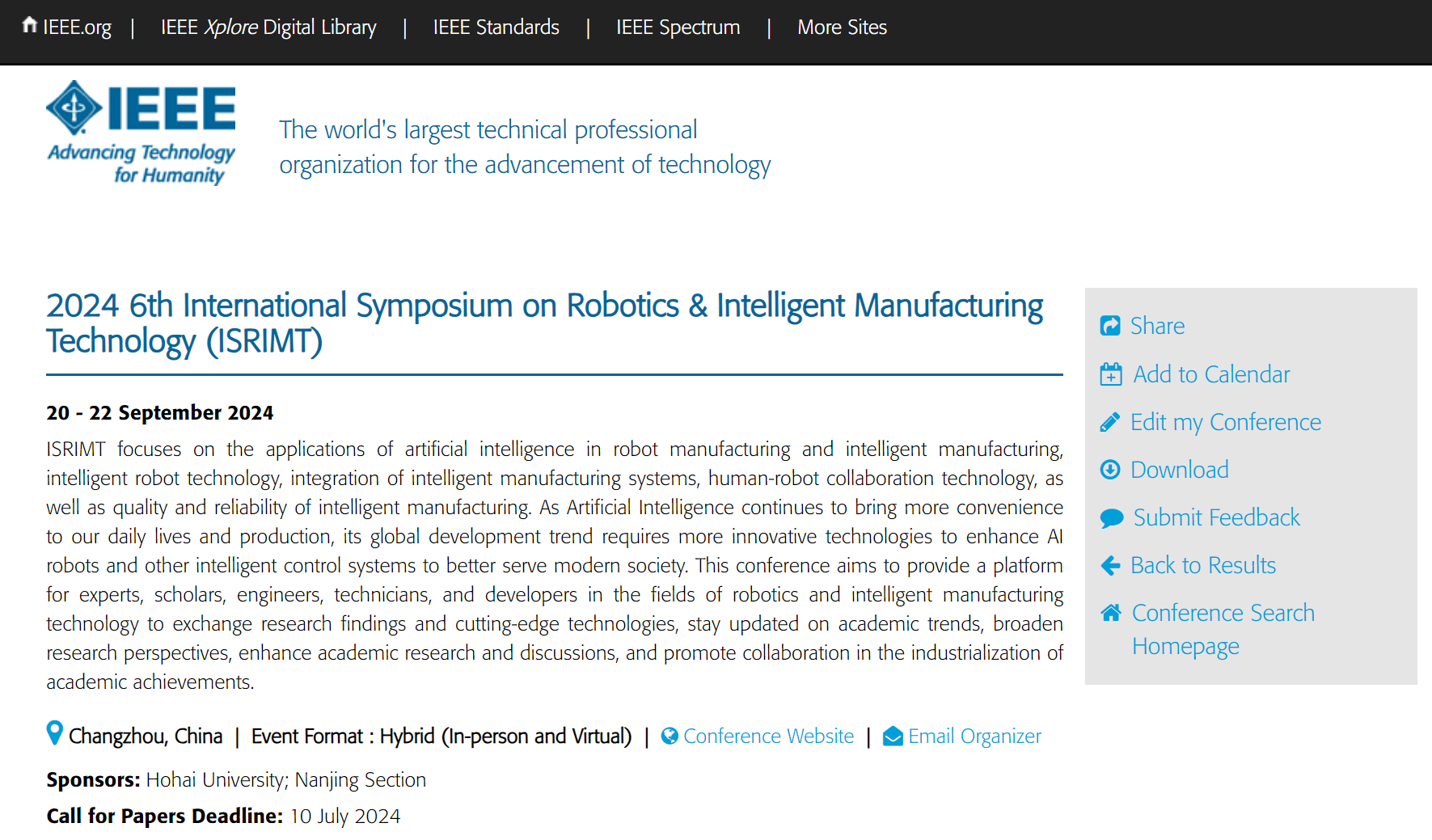
Task: Click the IEEE logo
Action: (x=142, y=133)
